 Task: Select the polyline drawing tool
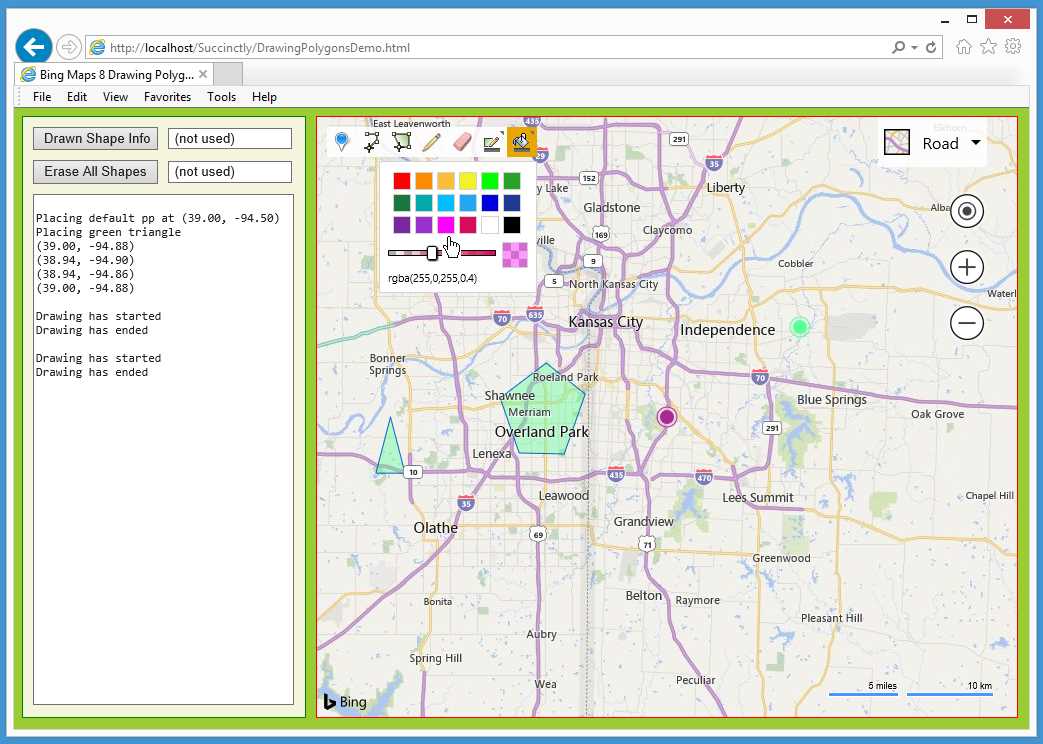pyautogui.click(x=372, y=141)
